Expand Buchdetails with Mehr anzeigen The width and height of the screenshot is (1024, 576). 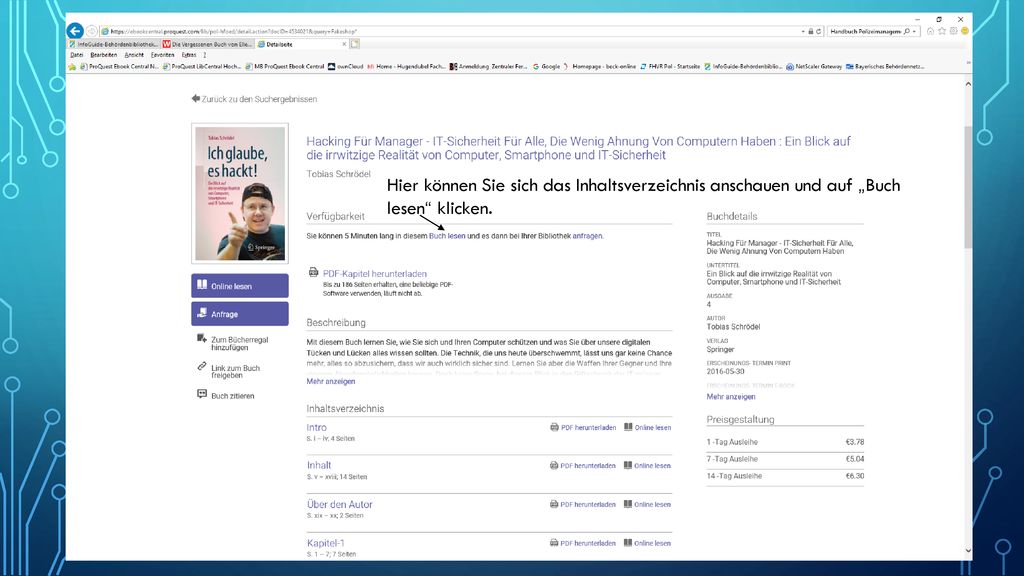click(x=731, y=397)
